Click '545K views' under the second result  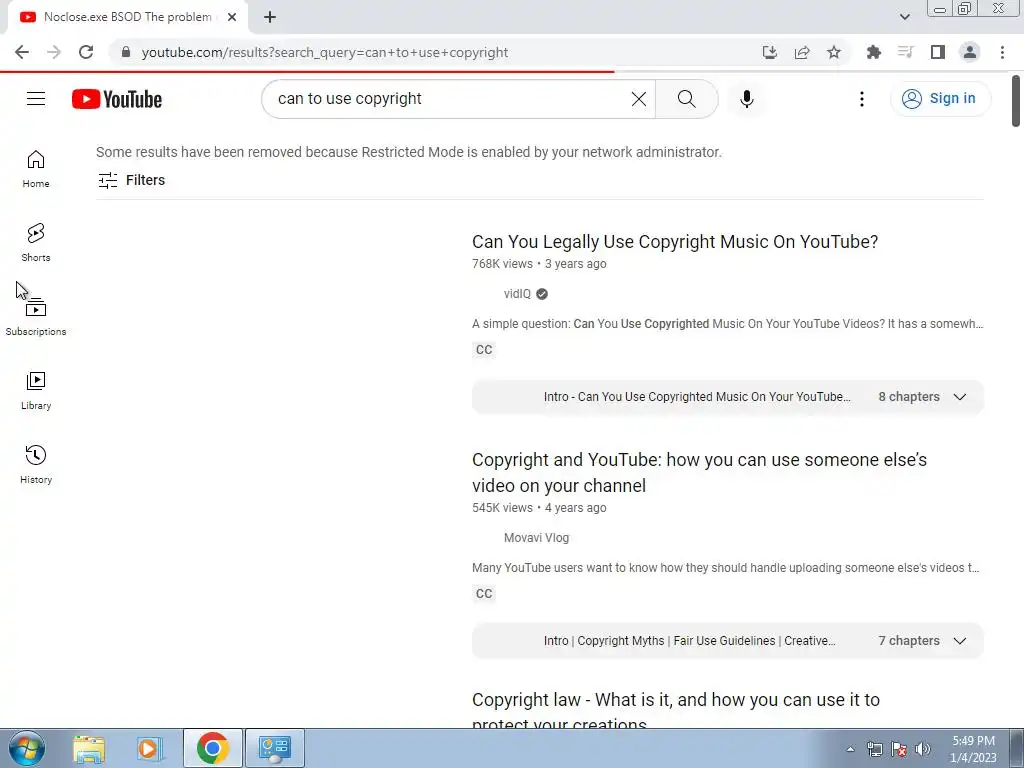click(502, 507)
